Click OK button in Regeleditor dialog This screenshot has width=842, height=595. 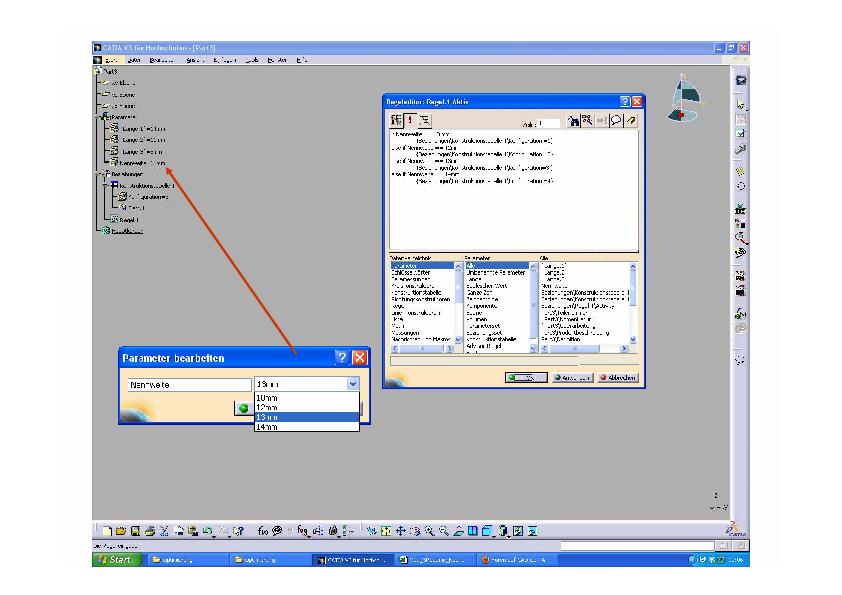tap(526, 378)
